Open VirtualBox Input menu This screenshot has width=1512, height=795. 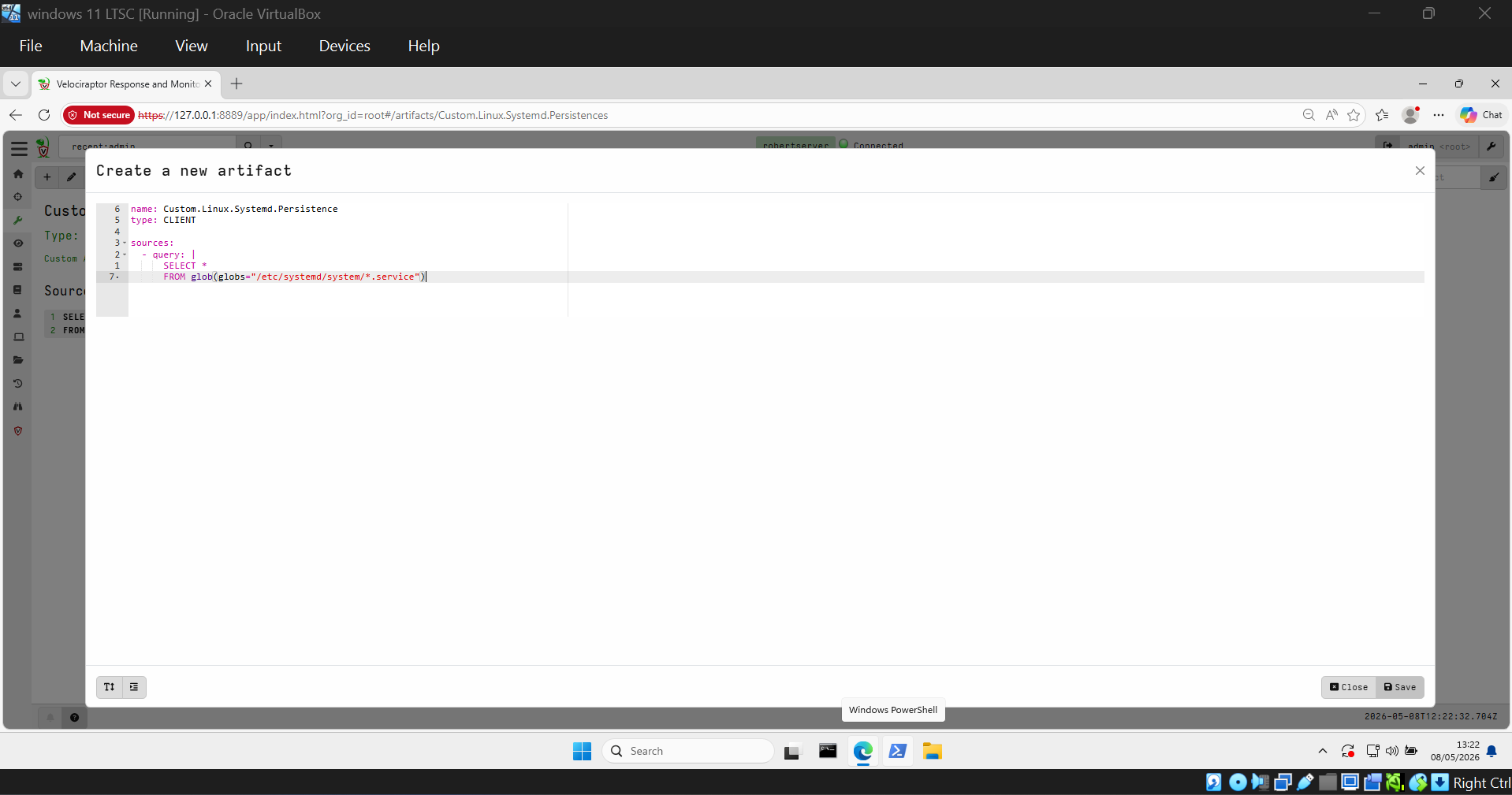(263, 46)
